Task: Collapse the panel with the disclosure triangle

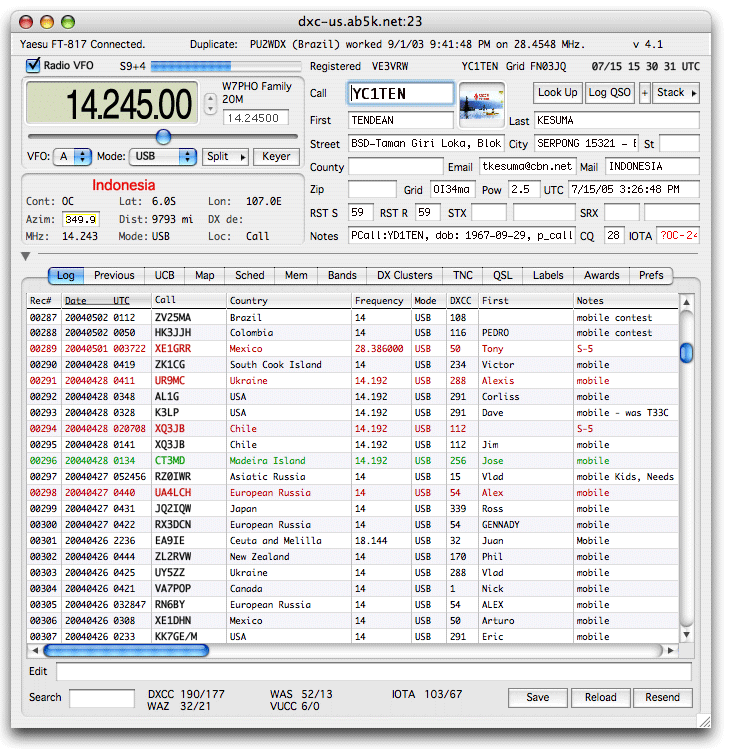Action: (x=26, y=257)
